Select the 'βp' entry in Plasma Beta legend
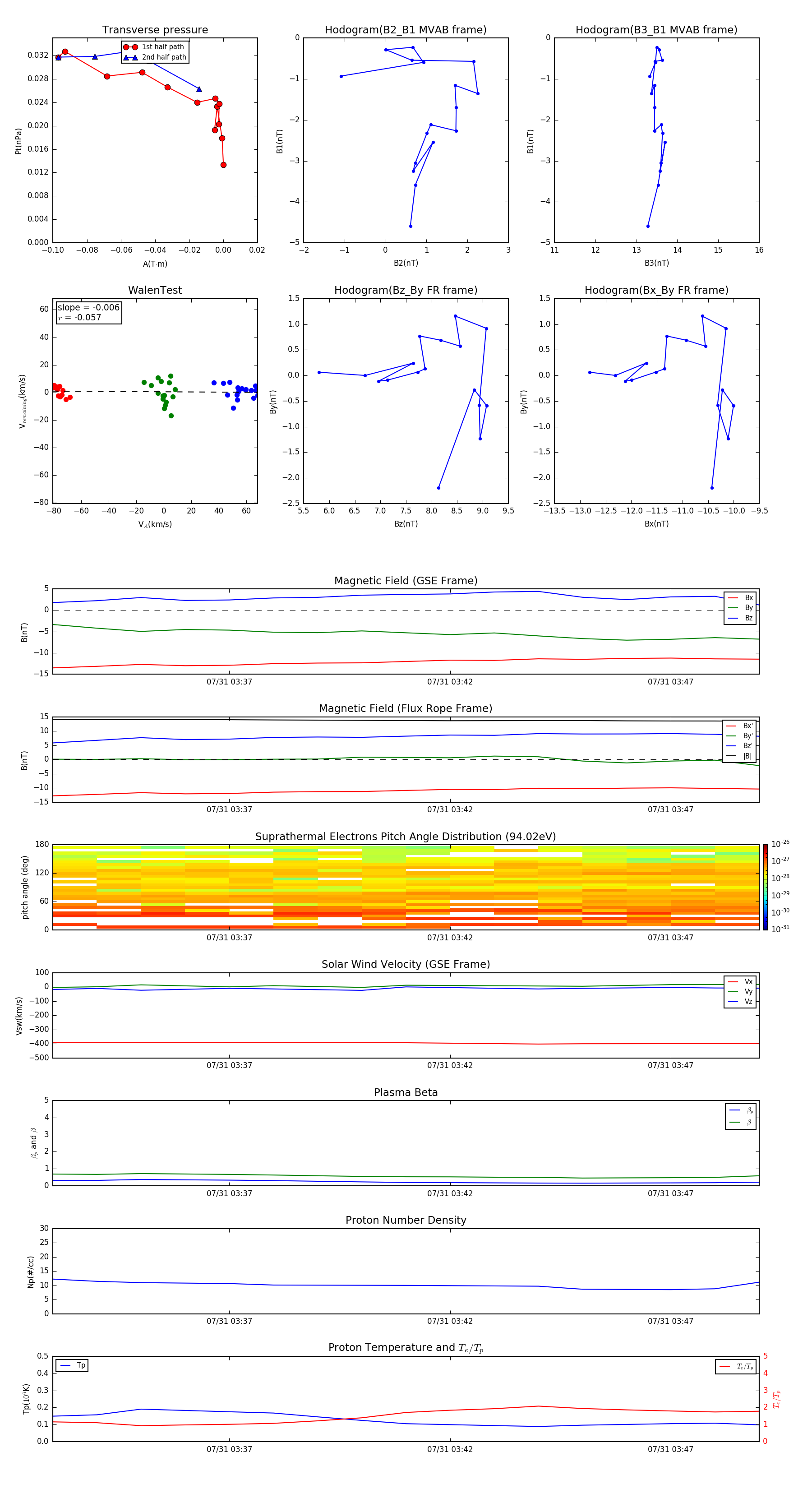 pos(742,1110)
